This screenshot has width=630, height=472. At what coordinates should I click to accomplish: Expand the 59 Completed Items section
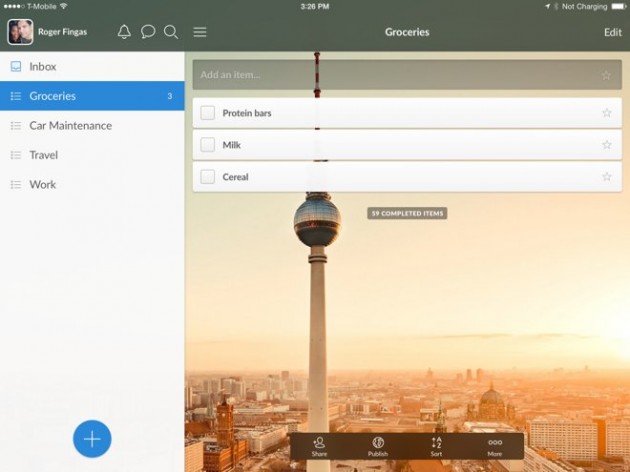coord(407,213)
